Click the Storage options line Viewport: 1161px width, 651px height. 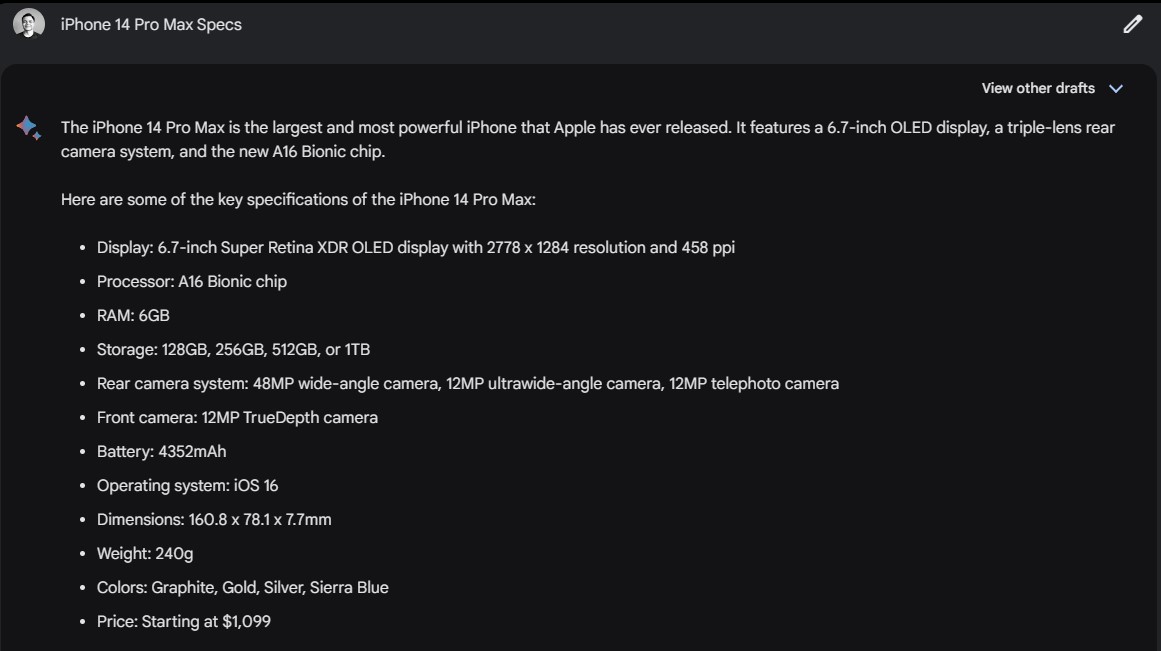(233, 350)
